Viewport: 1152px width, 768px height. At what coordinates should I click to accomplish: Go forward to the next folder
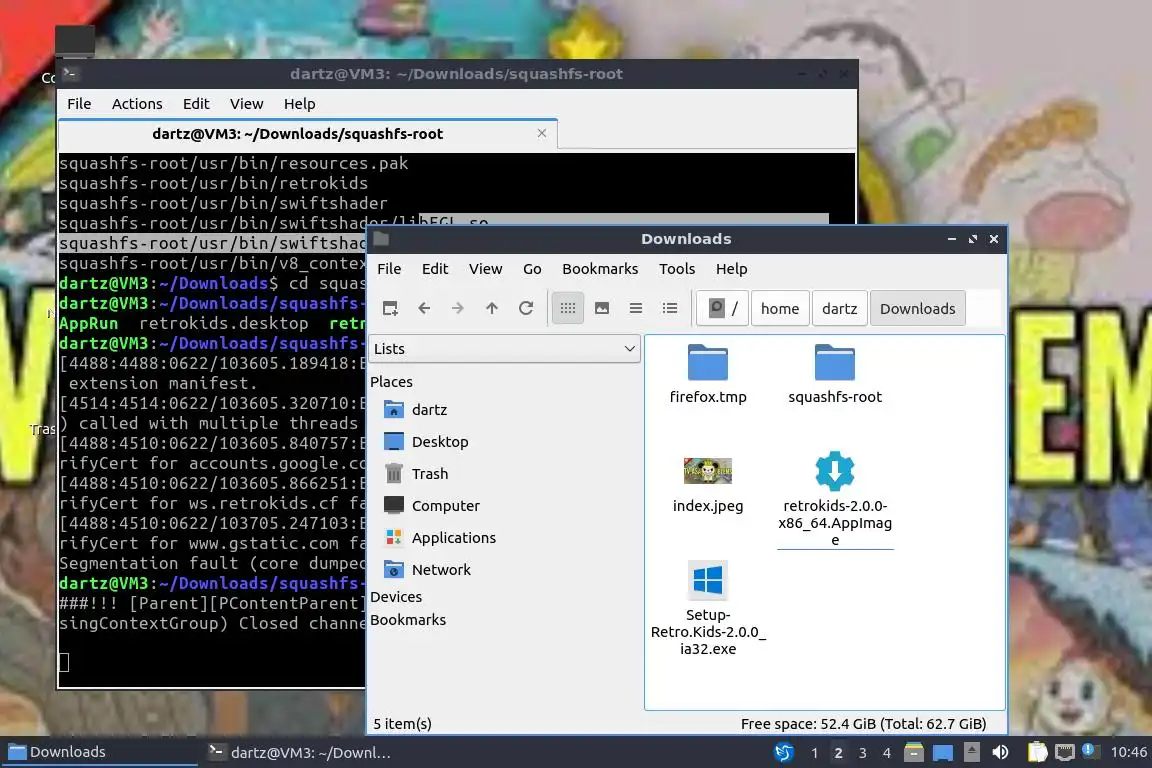click(458, 309)
